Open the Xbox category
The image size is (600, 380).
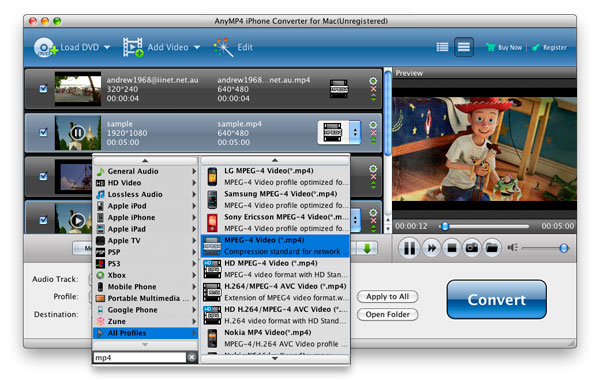tap(145, 275)
